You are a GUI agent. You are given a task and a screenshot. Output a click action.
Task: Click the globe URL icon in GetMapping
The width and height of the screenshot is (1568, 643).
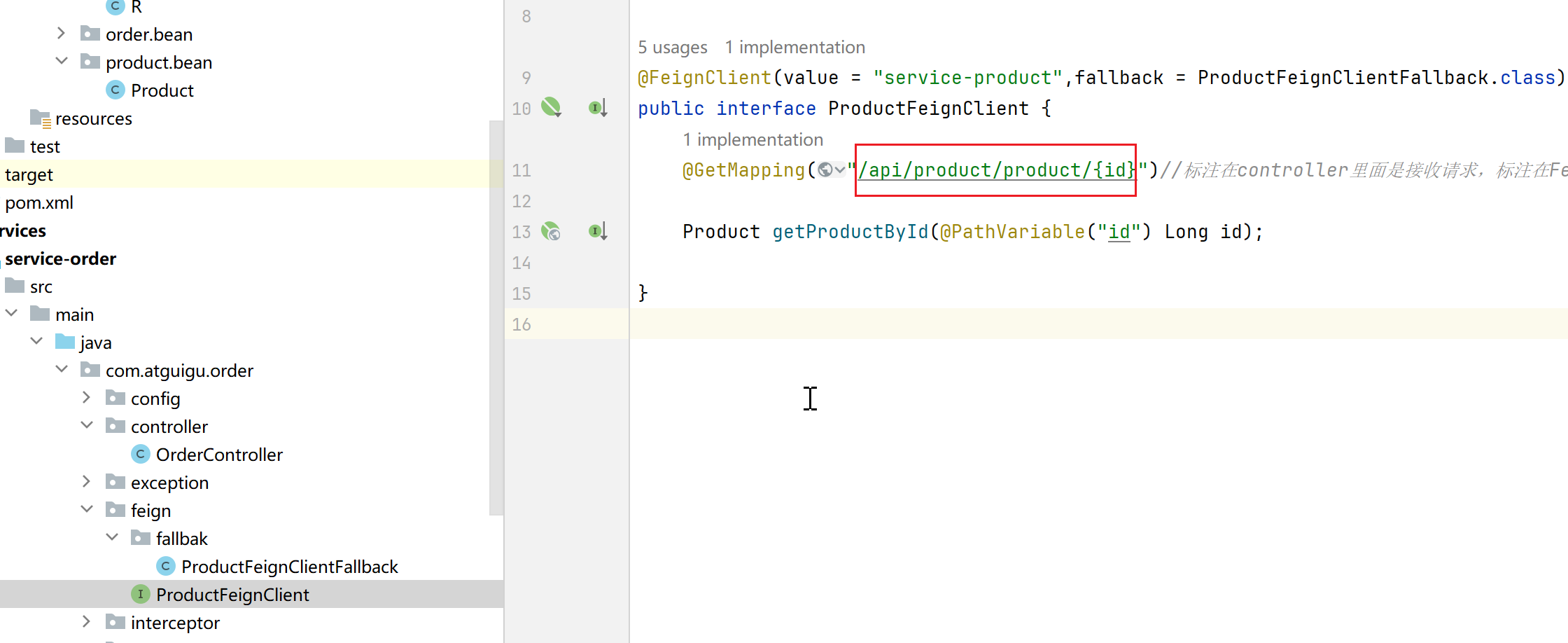pyautogui.click(x=825, y=170)
